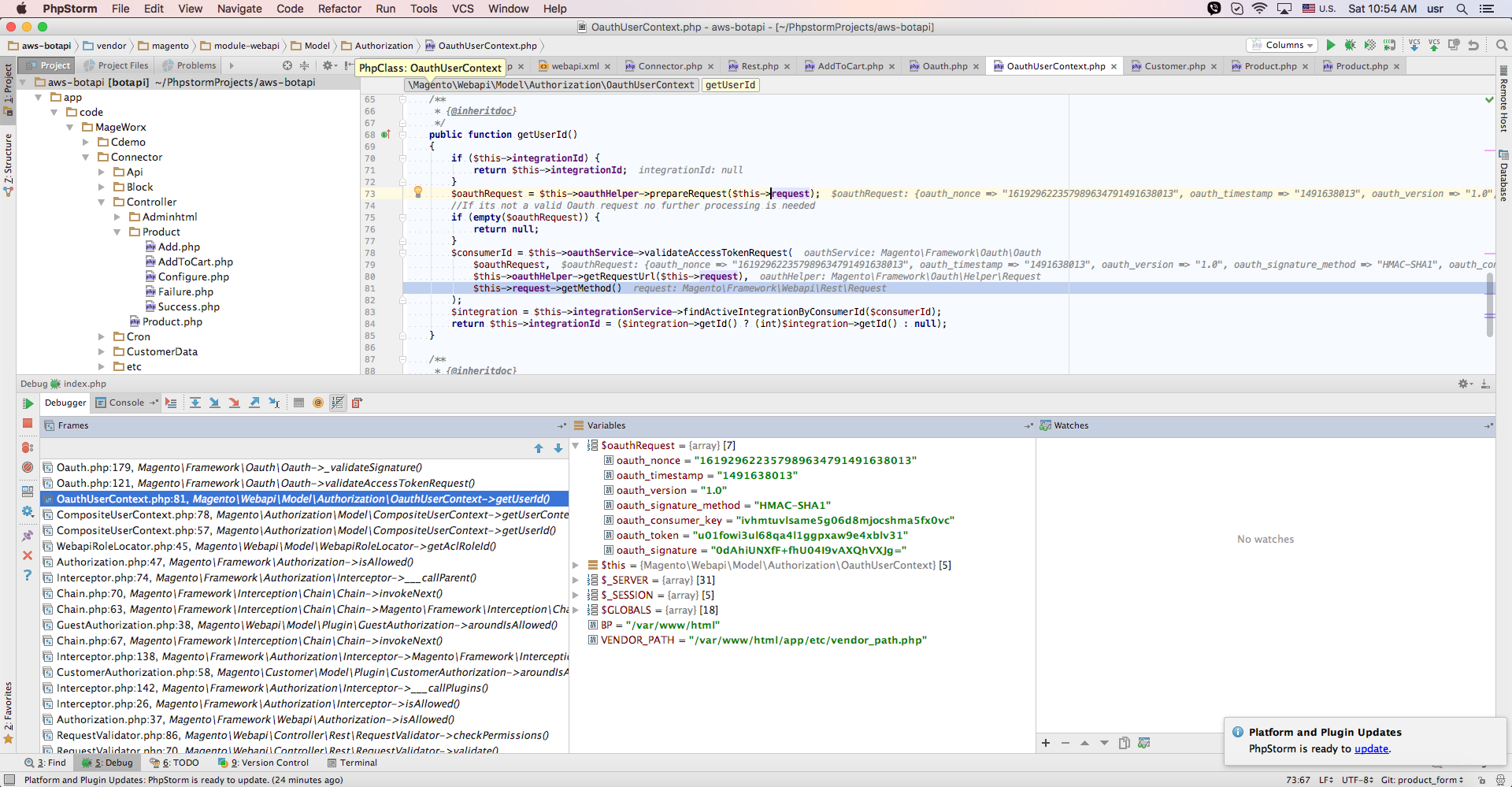Click macOS Spotlight search icon in menu bar
The image size is (1512, 787).
click(x=1462, y=9)
